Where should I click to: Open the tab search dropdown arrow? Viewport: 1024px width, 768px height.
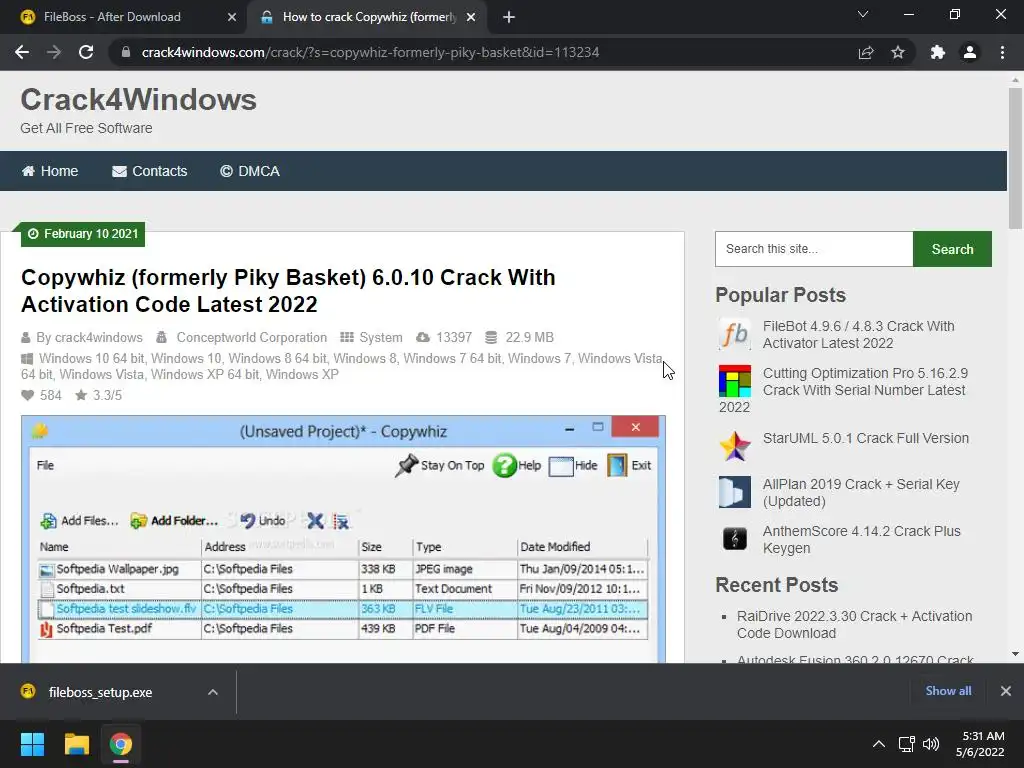[863, 14]
